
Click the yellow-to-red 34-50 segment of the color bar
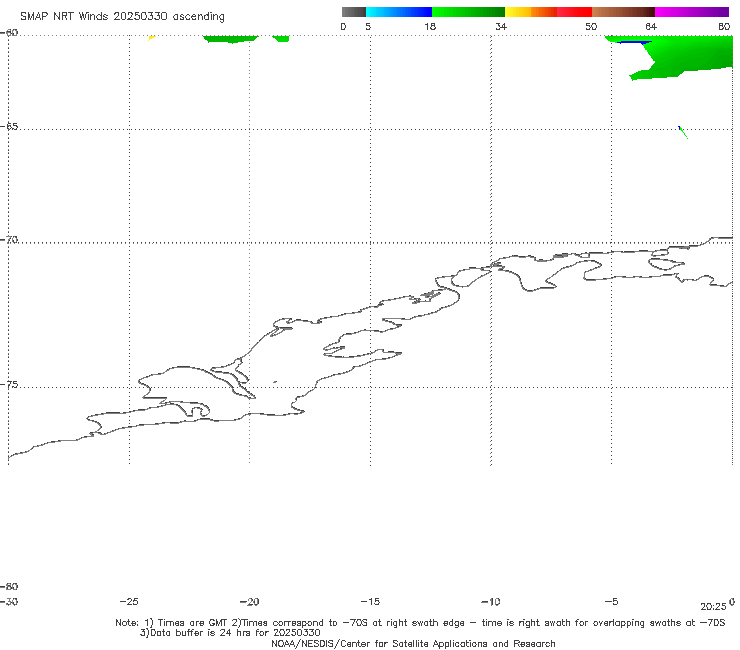tap(548, 12)
